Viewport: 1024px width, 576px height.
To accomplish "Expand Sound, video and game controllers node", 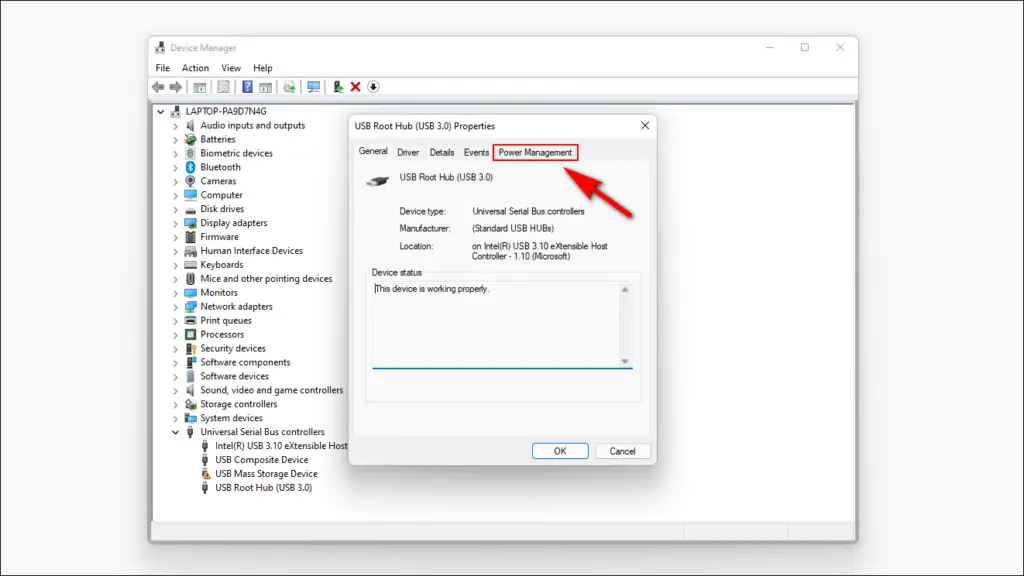I will [175, 390].
